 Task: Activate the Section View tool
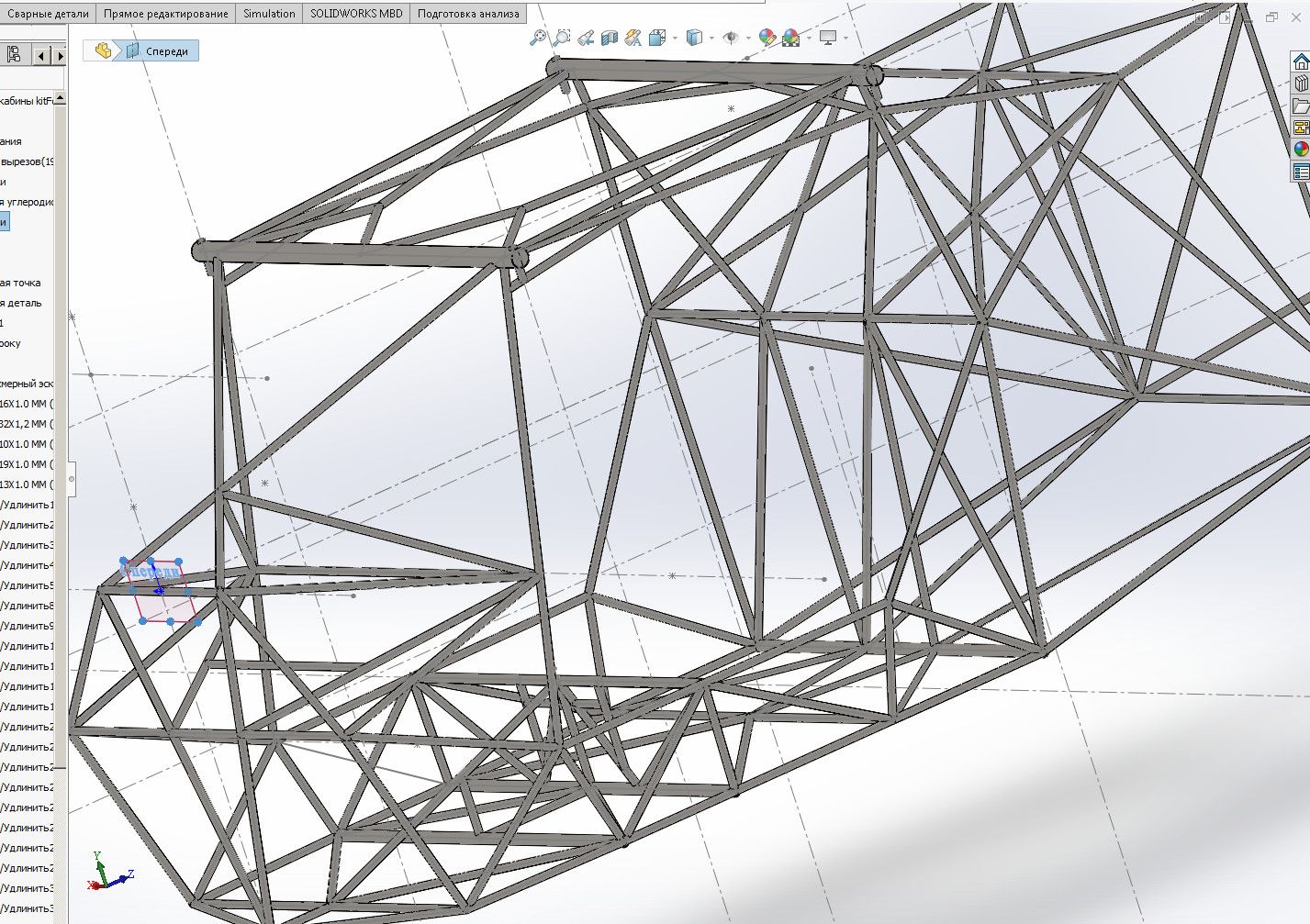point(609,38)
